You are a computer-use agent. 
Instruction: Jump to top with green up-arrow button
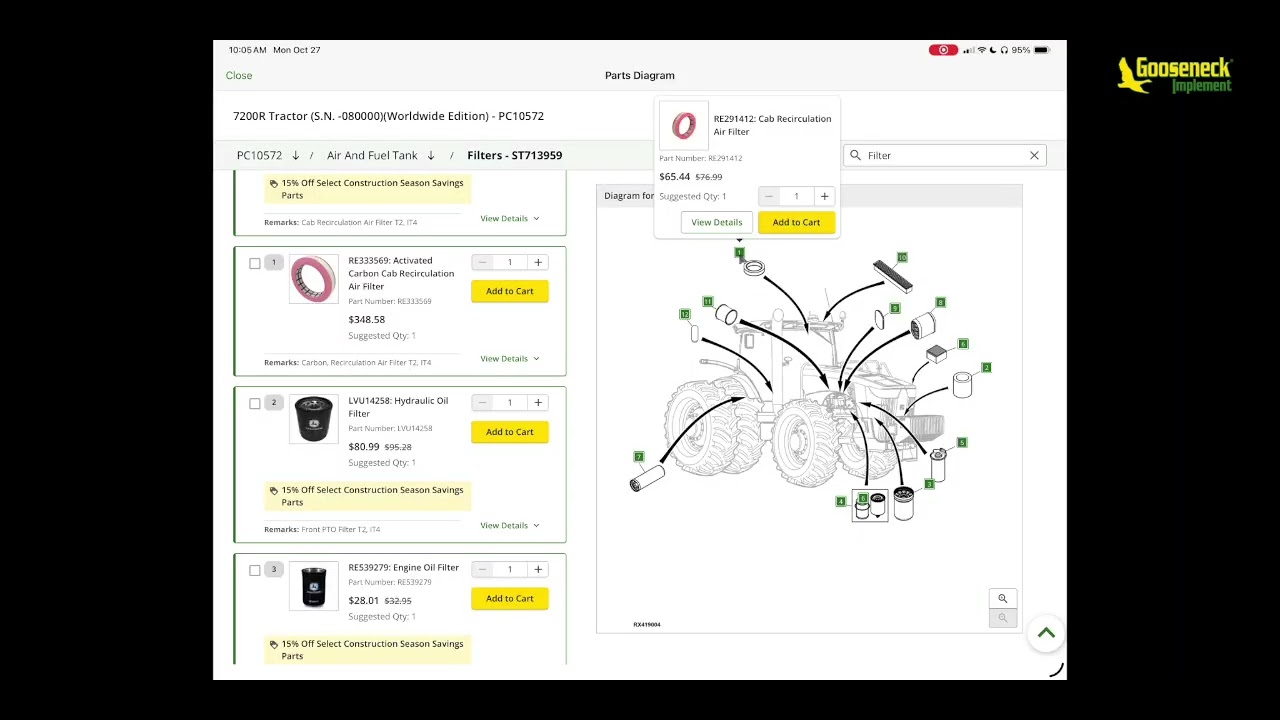[x=1046, y=633]
